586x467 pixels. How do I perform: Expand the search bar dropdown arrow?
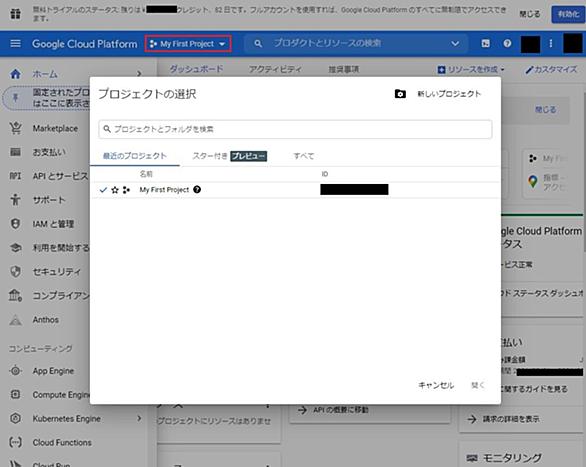[x=455, y=44]
